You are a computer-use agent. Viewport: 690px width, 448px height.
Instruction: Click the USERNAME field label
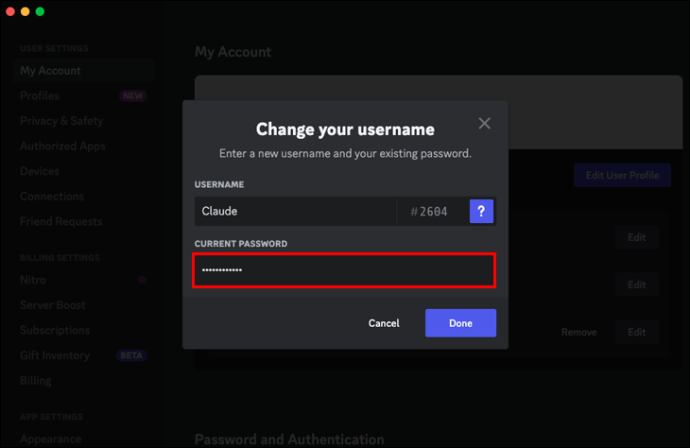click(x=219, y=184)
